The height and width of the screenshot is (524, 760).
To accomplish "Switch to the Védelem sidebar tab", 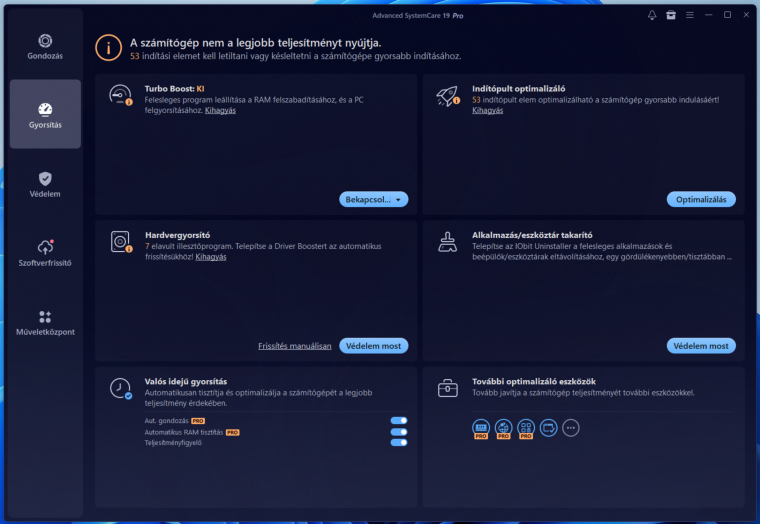I will (x=45, y=184).
